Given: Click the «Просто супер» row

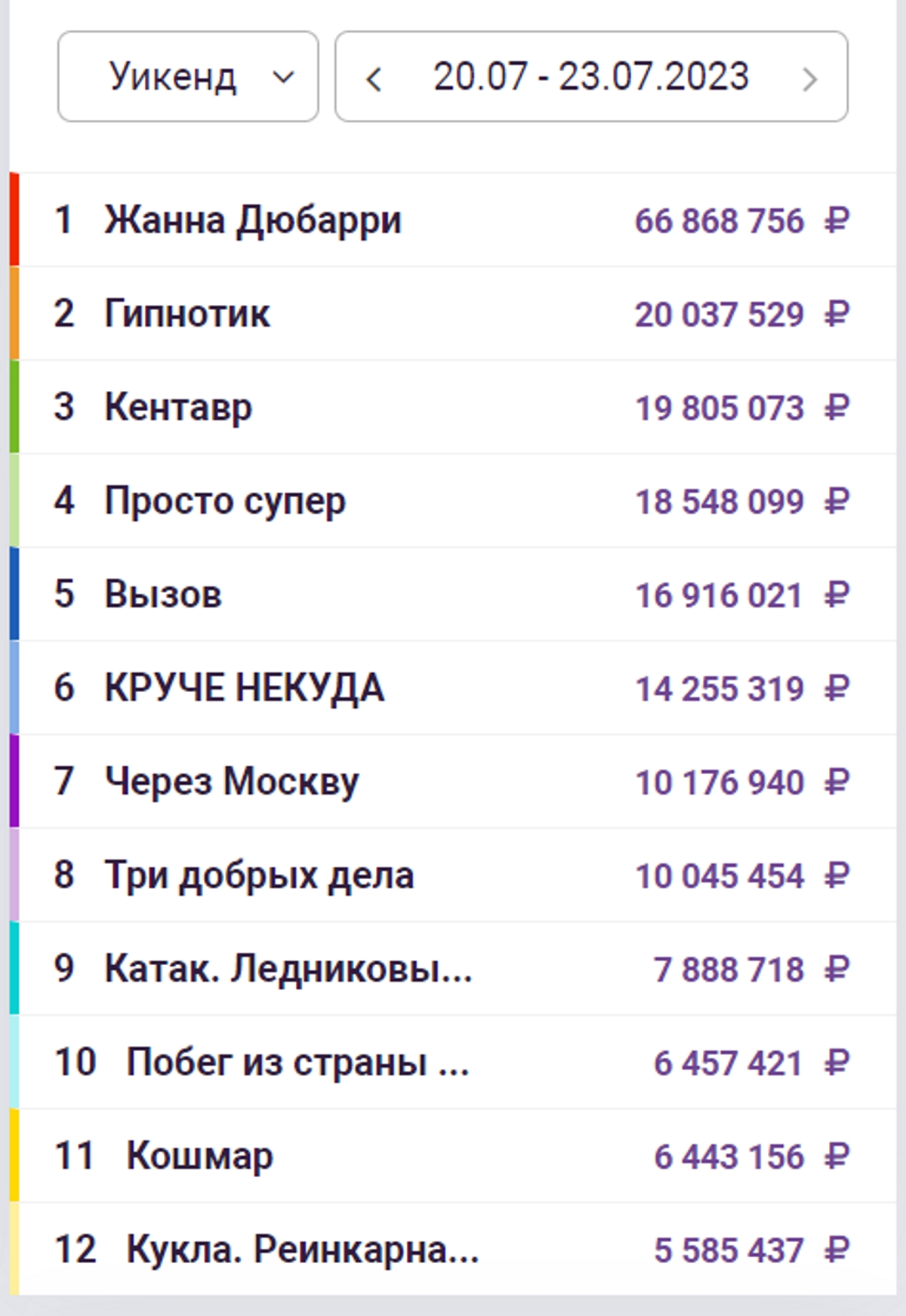Looking at the screenshot, I should pos(225,500).
